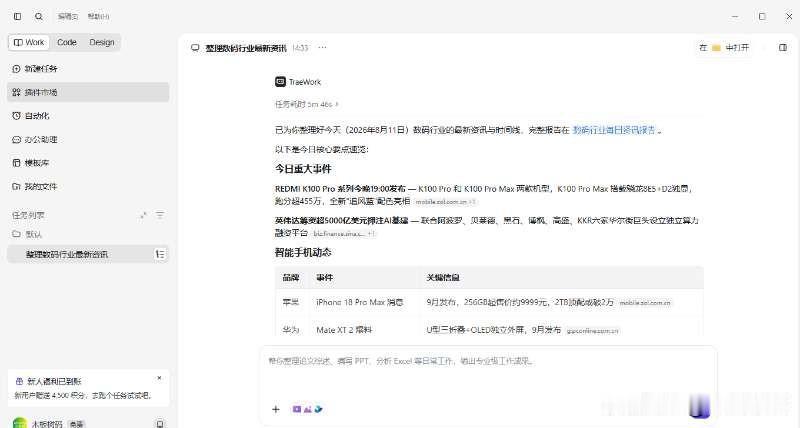Open search with the magnifier icon
Viewport: 800px width, 428px height.
39,16
